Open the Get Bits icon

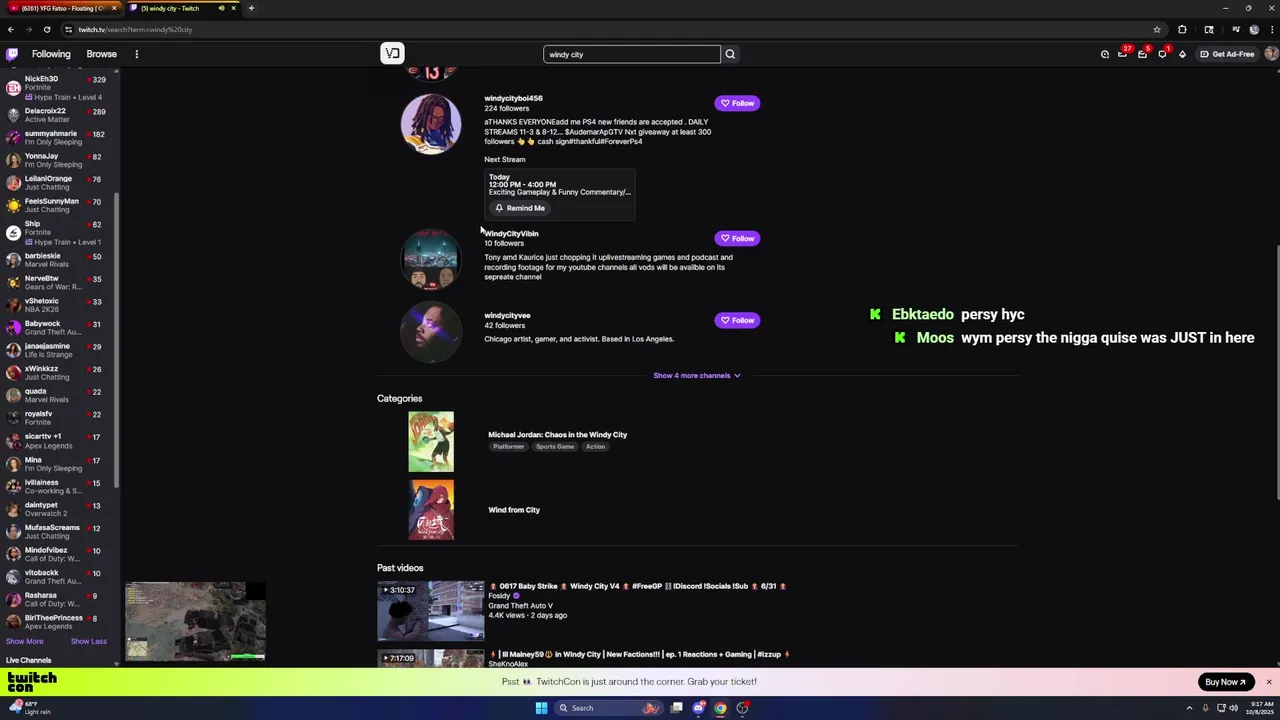click(1182, 54)
